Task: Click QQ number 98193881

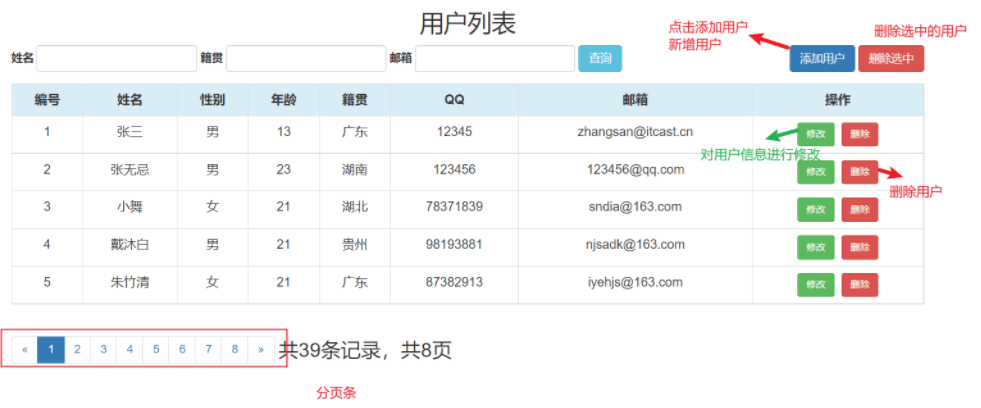Action: point(454,244)
